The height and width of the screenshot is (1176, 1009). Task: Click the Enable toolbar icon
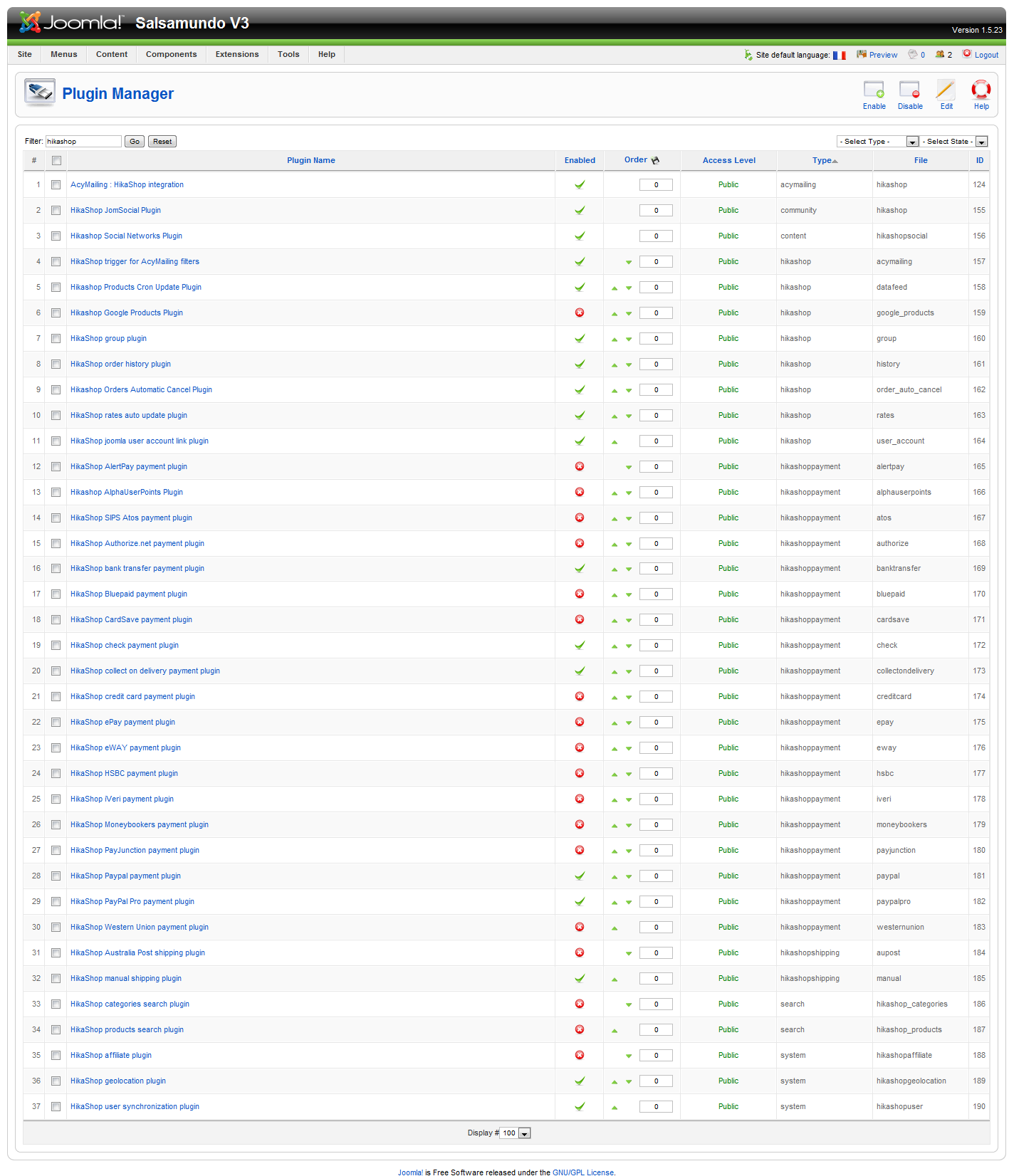[x=874, y=90]
